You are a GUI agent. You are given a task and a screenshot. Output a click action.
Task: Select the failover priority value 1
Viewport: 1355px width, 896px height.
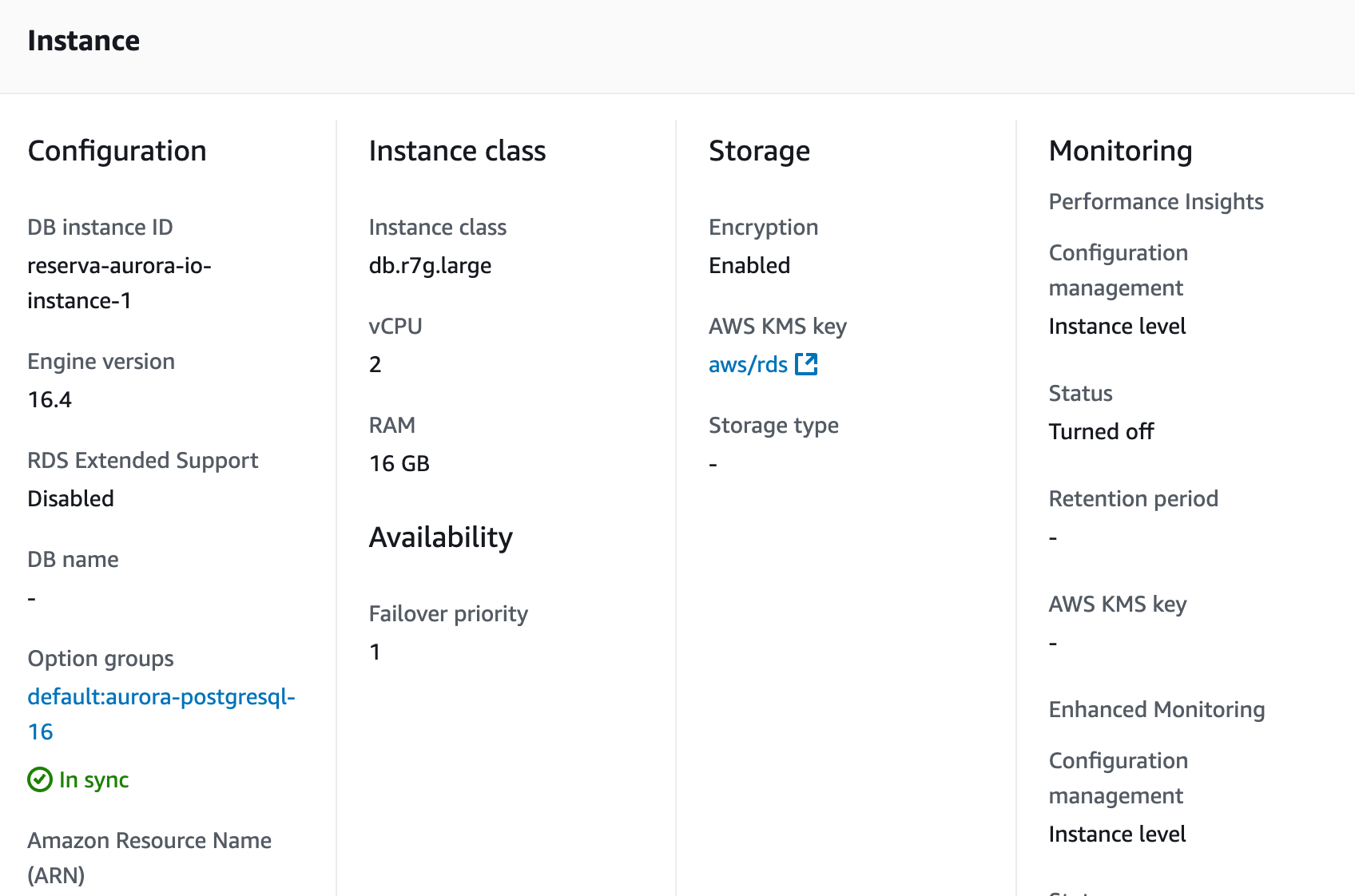tap(375, 652)
